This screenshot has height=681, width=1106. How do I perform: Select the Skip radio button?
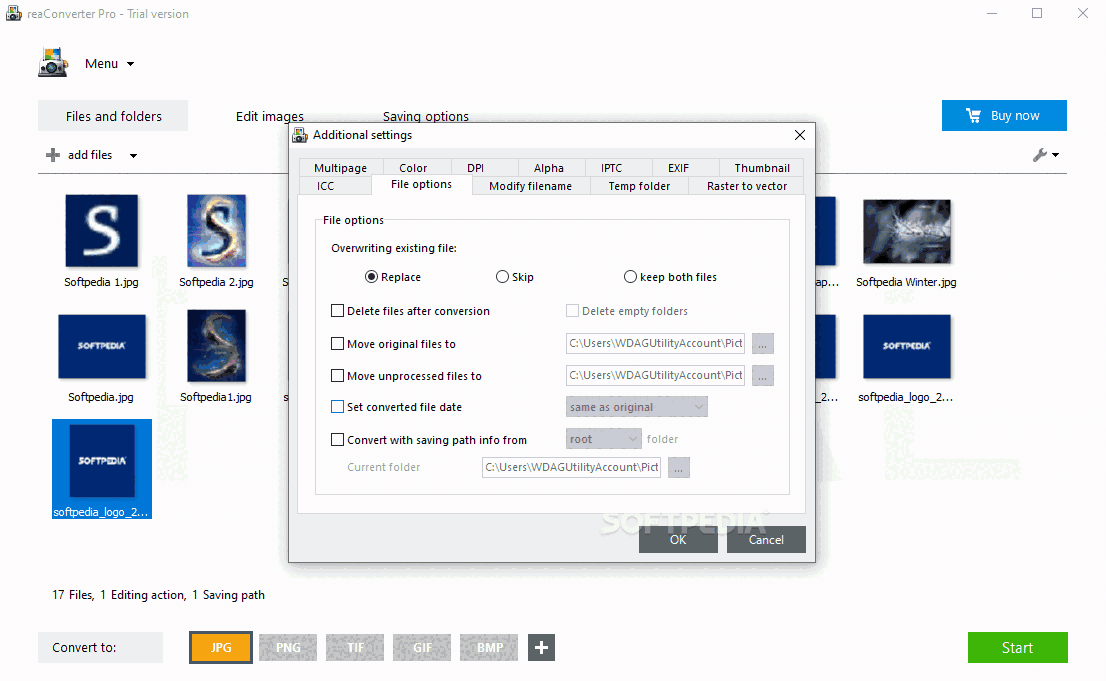500,276
